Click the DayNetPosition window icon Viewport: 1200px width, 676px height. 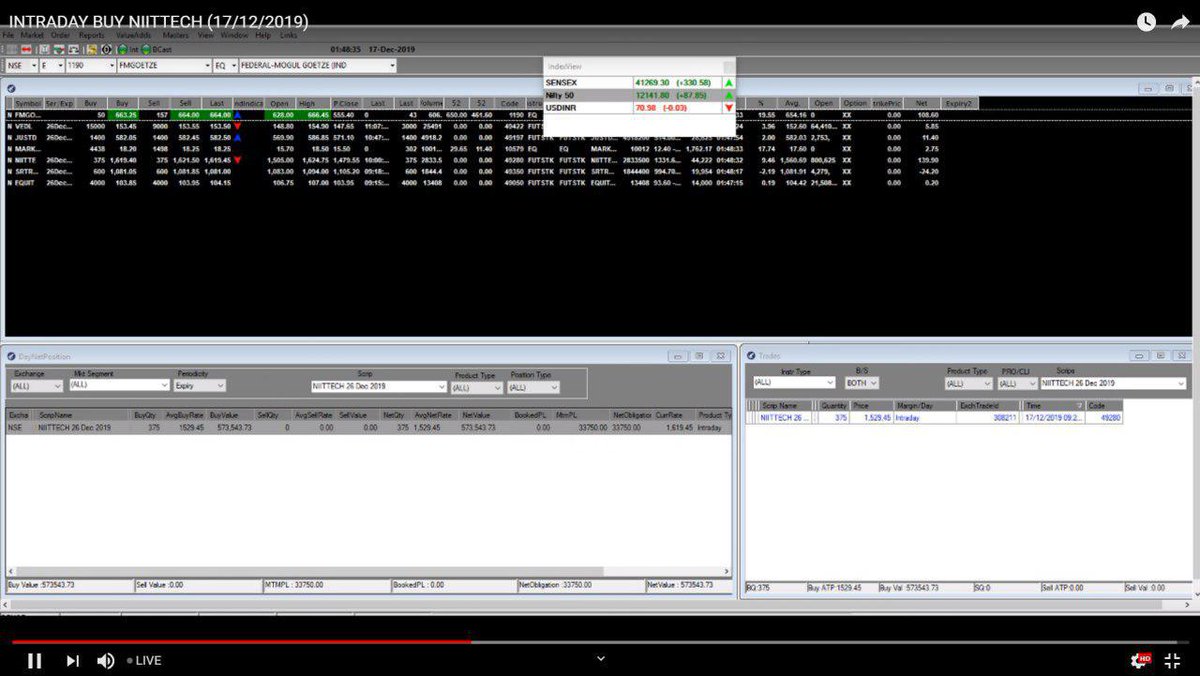[x=10, y=356]
